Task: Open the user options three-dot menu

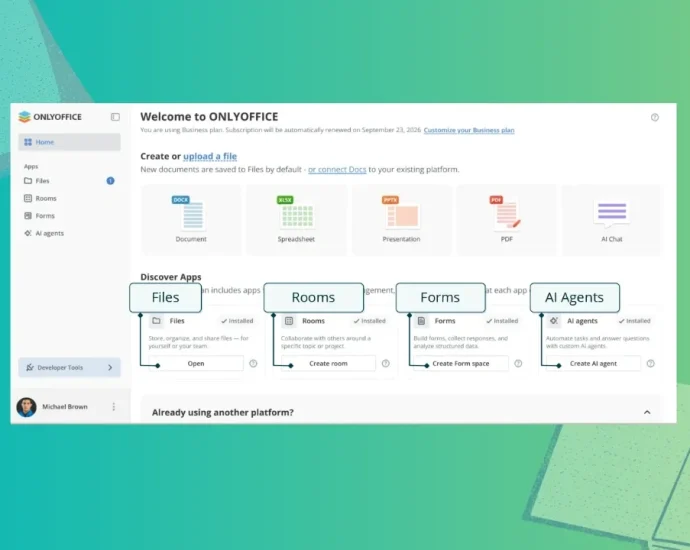Action: (x=114, y=407)
